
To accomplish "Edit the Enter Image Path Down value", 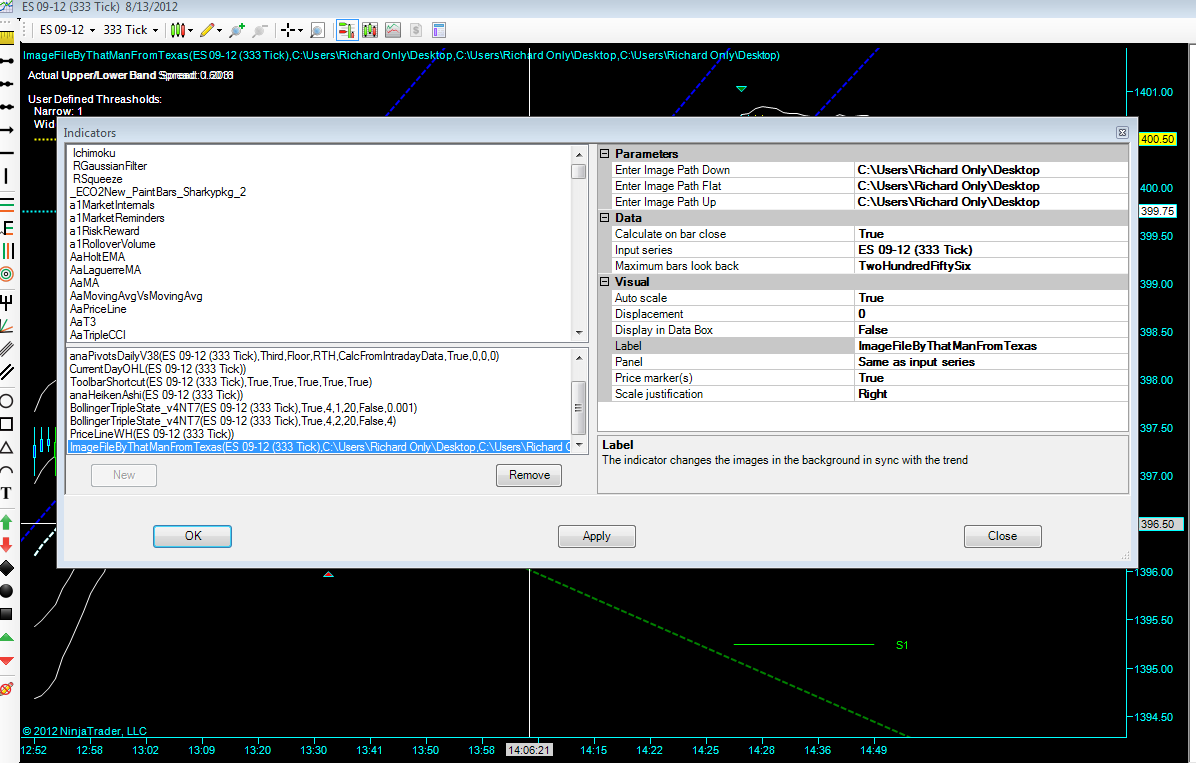I will (991, 170).
